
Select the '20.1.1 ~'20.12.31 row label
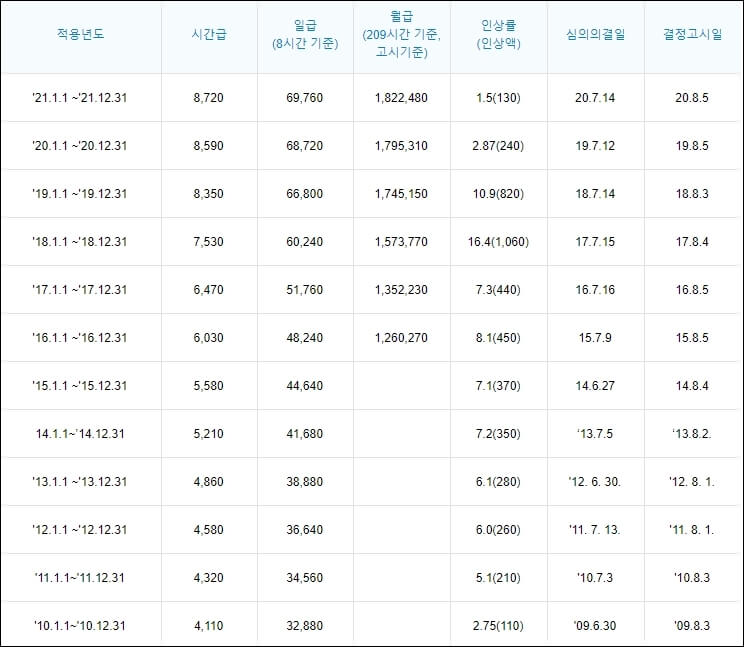point(80,146)
